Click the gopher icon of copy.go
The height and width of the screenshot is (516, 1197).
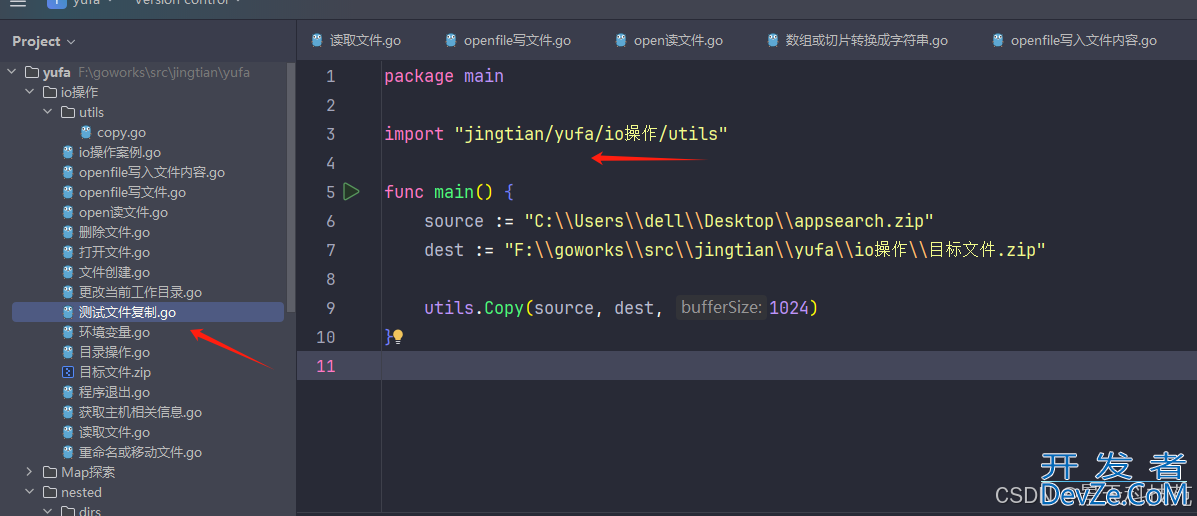[86, 133]
